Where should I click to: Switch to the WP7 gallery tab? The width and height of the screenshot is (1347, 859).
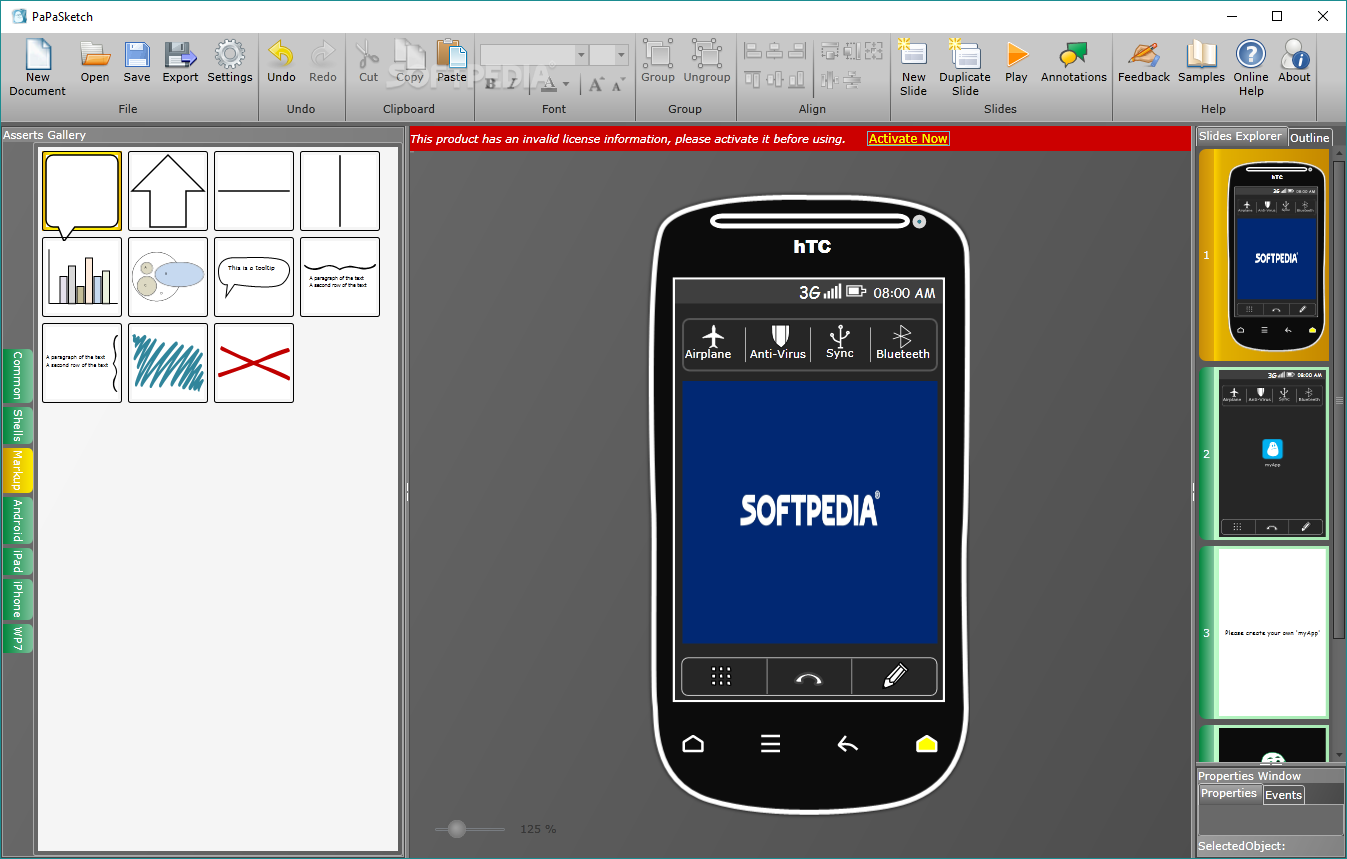point(18,638)
